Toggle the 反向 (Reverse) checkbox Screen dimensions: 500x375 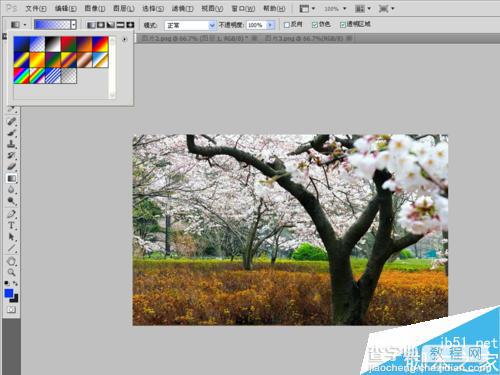point(286,25)
